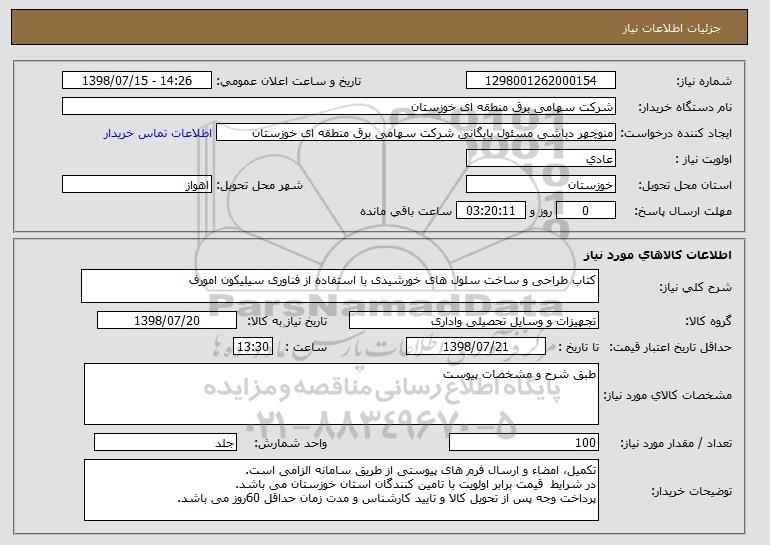Click the گروه کالا label
Image resolution: width=770 pixels, height=545 pixels.
pyautogui.click(x=709, y=322)
